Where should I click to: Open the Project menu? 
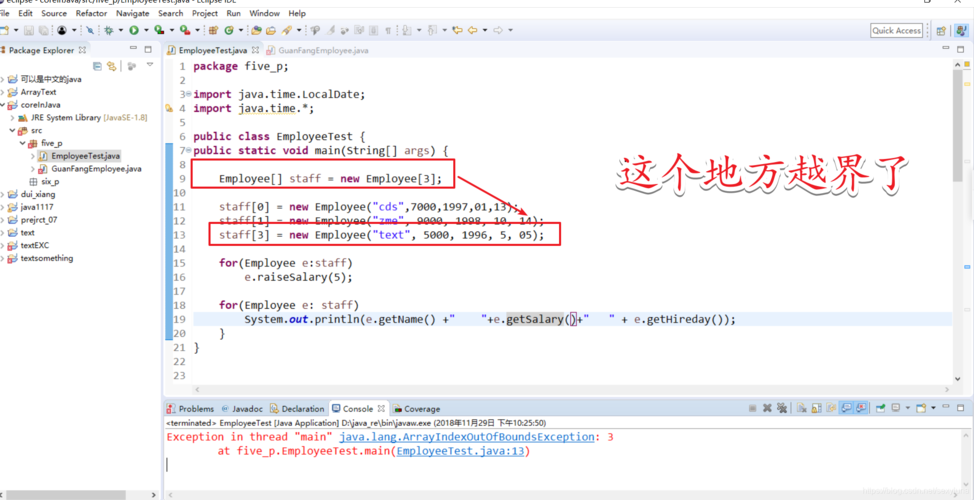tap(204, 13)
